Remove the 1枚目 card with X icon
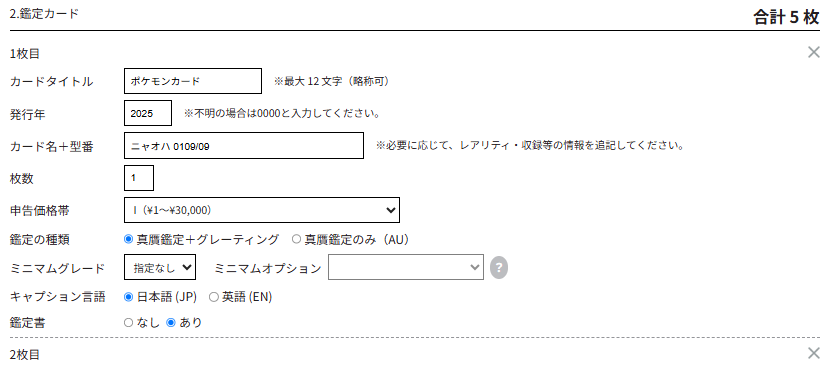 (x=813, y=52)
